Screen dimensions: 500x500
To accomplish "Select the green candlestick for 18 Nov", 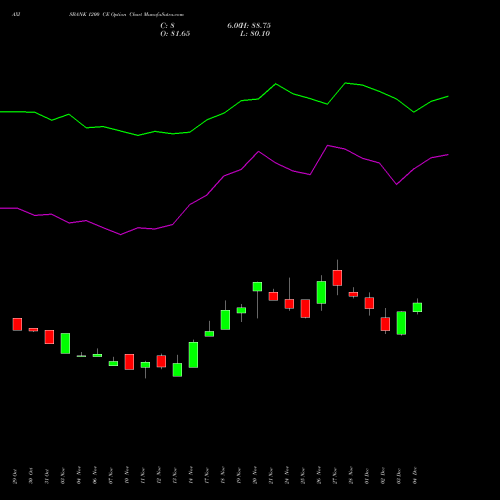I will pyautogui.click(x=225, y=320).
